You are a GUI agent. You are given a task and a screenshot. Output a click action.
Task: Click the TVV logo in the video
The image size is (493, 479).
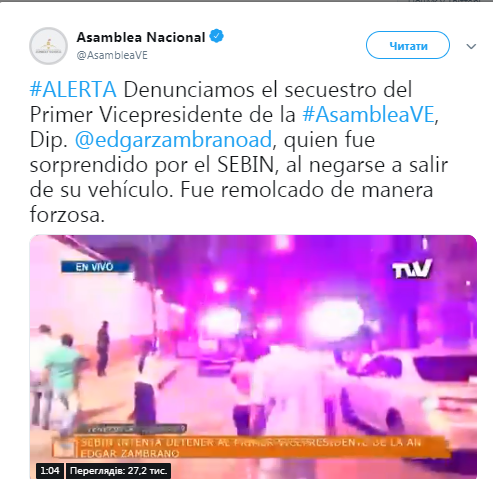(x=412, y=269)
